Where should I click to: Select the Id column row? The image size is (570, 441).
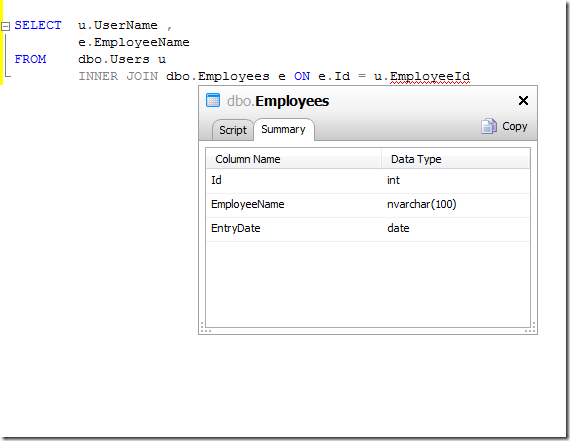click(368, 180)
